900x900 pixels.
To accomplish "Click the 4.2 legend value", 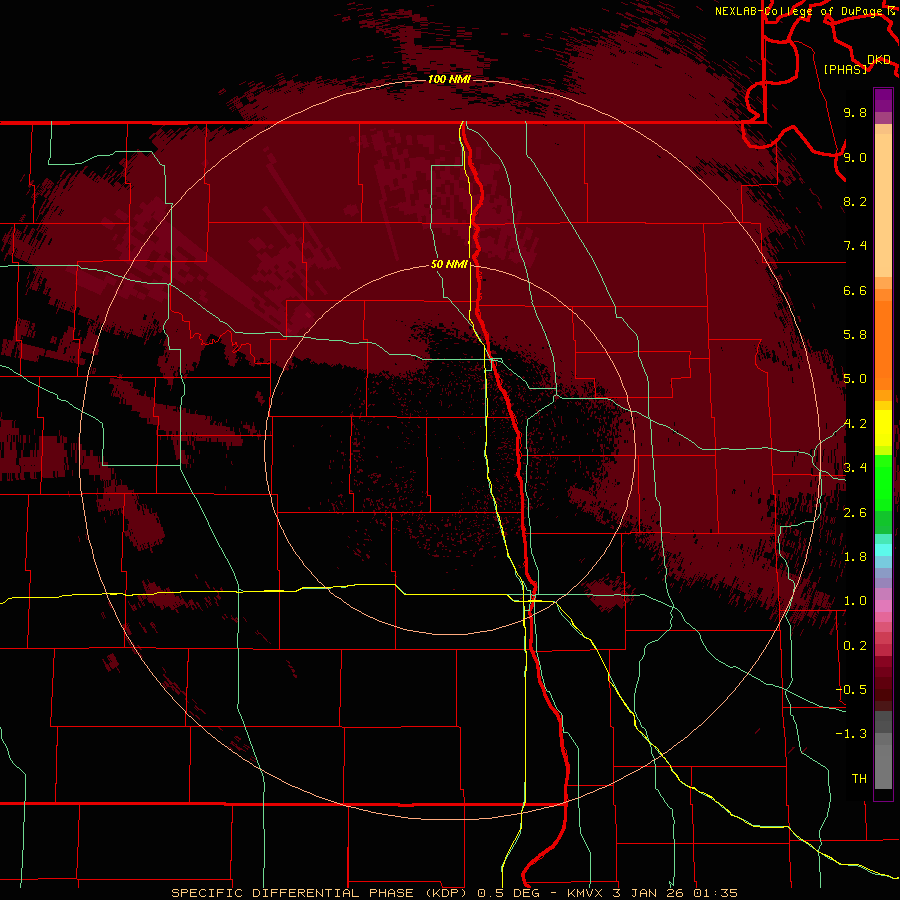I will pyautogui.click(x=855, y=424).
